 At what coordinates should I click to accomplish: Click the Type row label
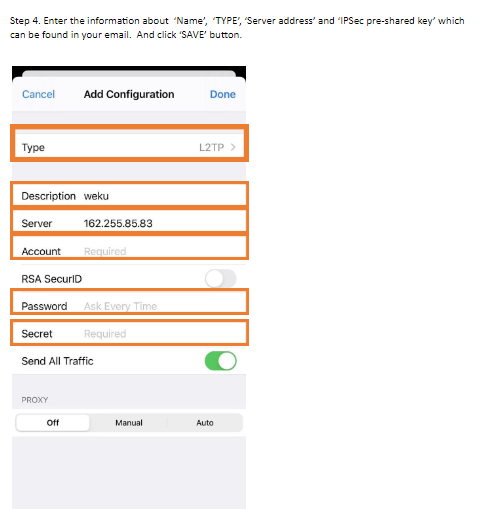click(x=33, y=147)
